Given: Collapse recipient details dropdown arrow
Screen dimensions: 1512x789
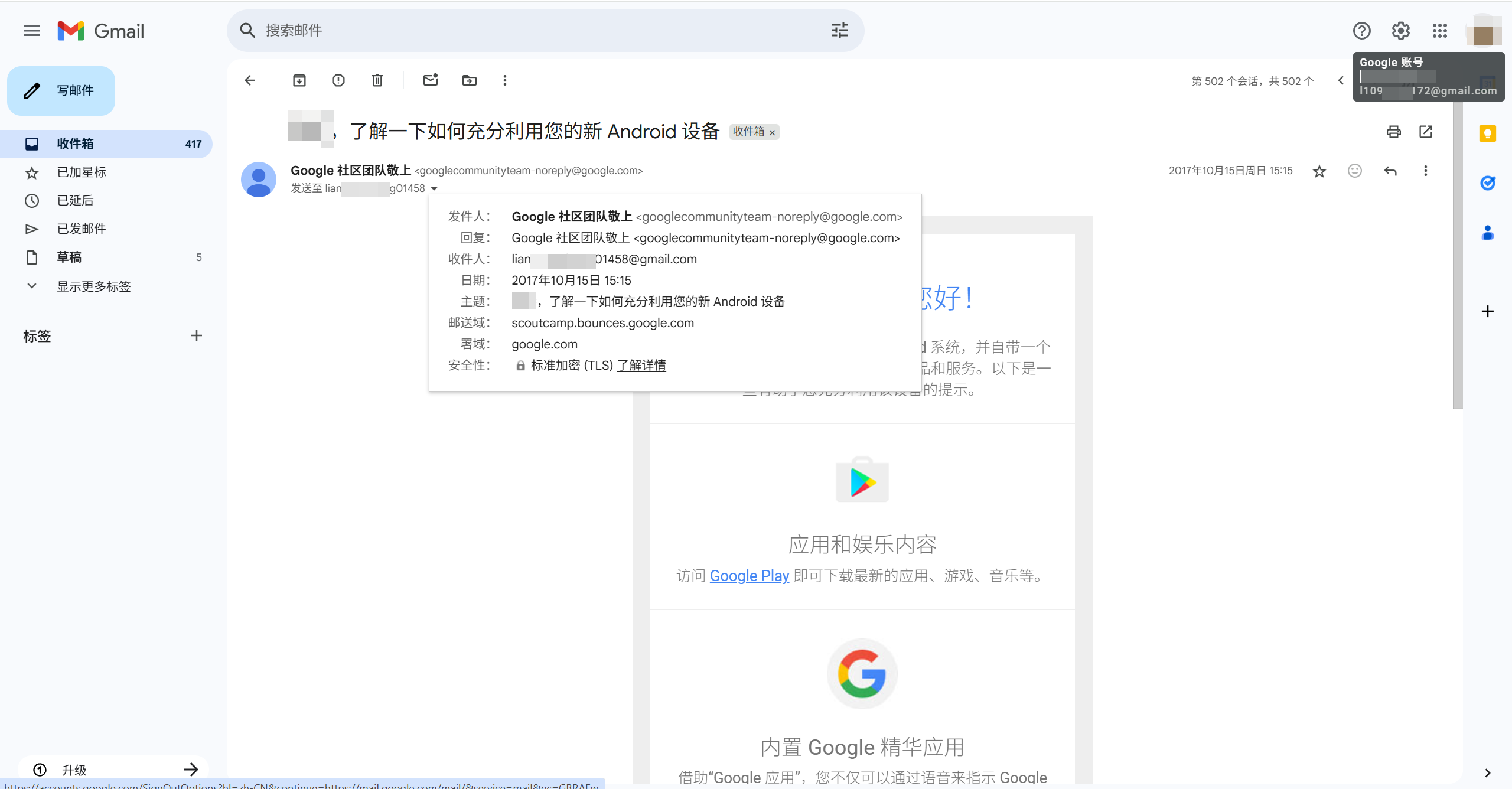Looking at the screenshot, I should [434, 188].
